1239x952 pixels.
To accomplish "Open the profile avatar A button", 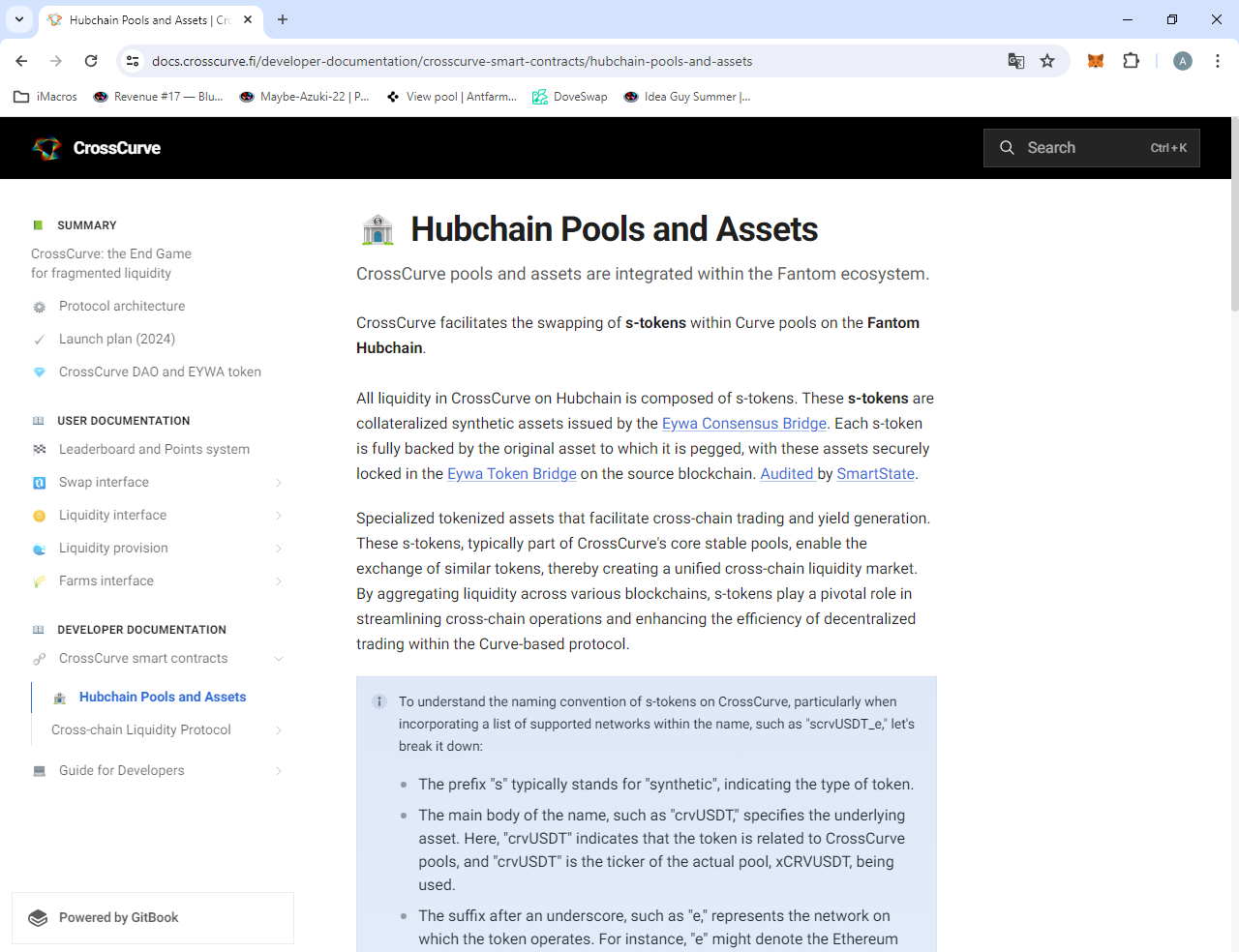I will [1182, 61].
